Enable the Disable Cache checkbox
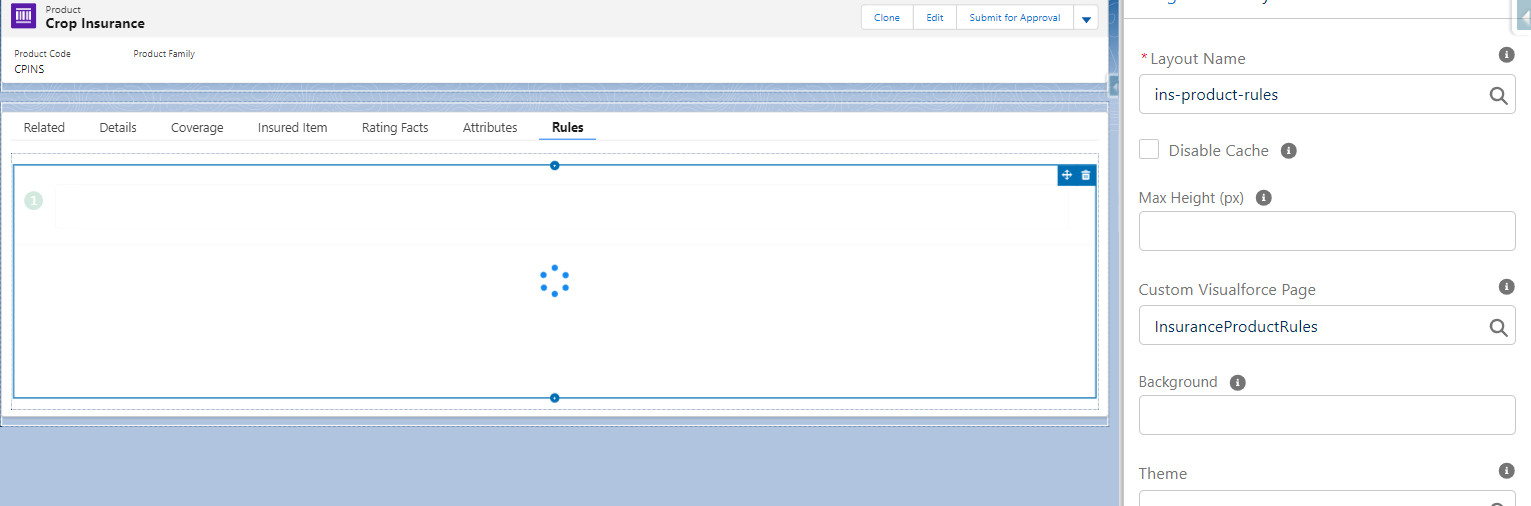Image resolution: width=1531 pixels, height=506 pixels. tap(1149, 150)
